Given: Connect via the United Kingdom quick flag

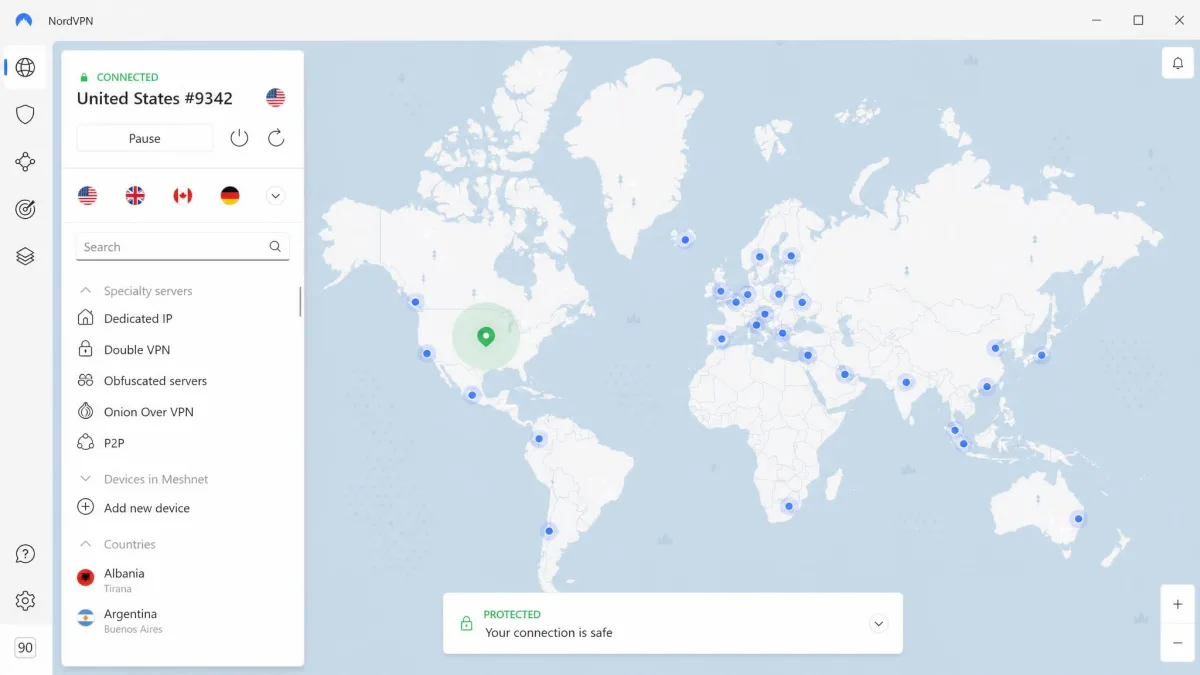Looking at the screenshot, I should pyautogui.click(x=135, y=196).
